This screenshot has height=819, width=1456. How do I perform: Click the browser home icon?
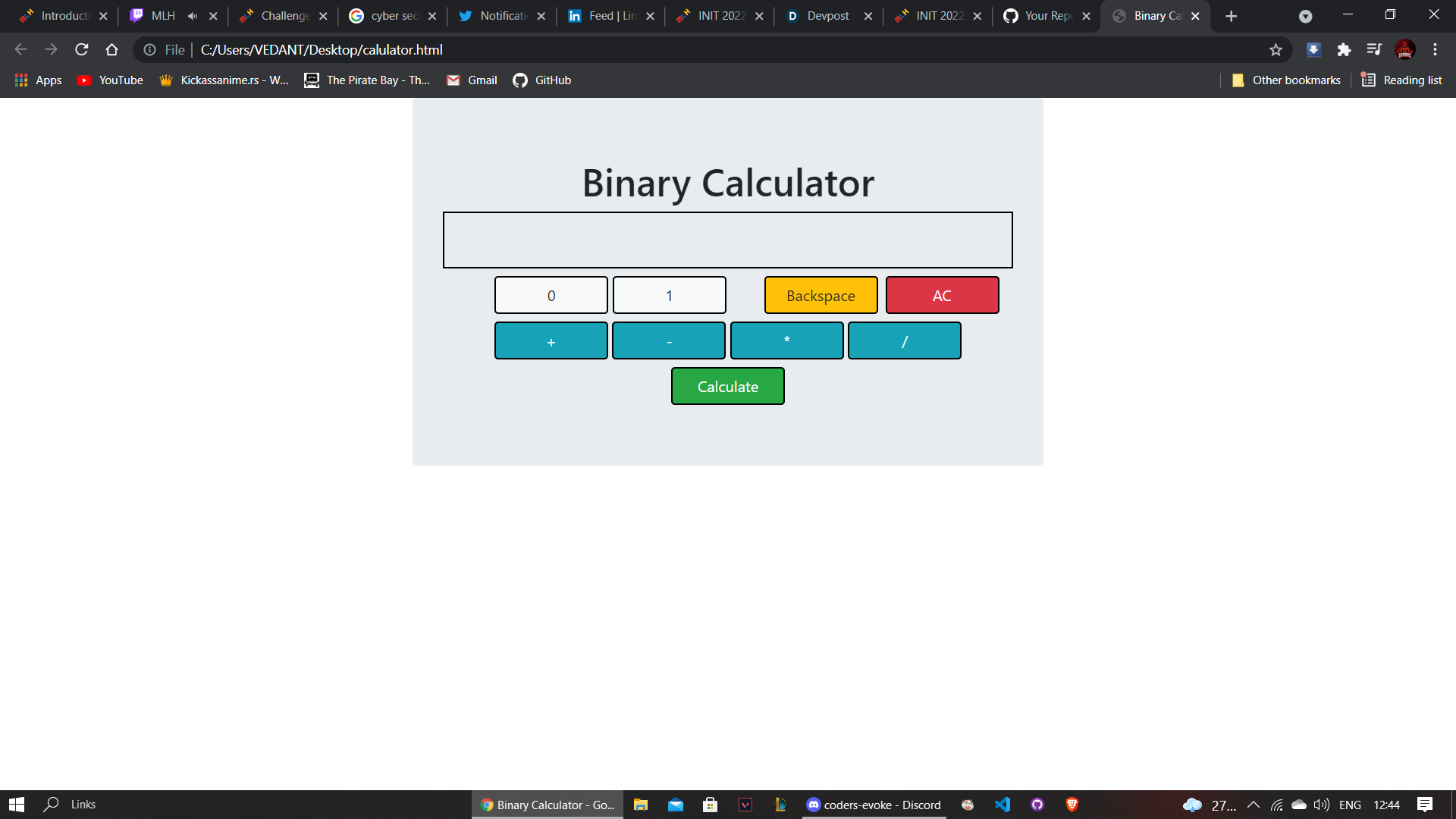pyautogui.click(x=111, y=49)
